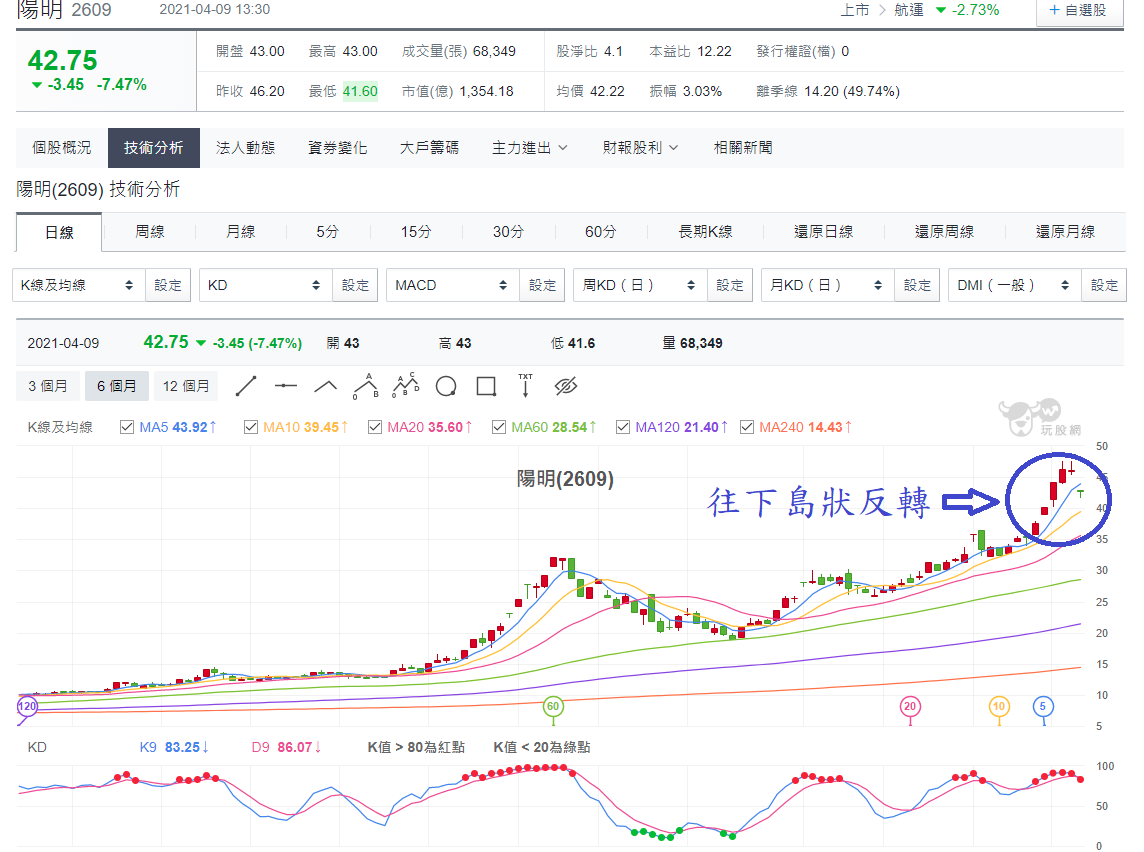Open the 上市 market breadcrumb link
This screenshot has height=852, width=1144.
tap(855, 10)
